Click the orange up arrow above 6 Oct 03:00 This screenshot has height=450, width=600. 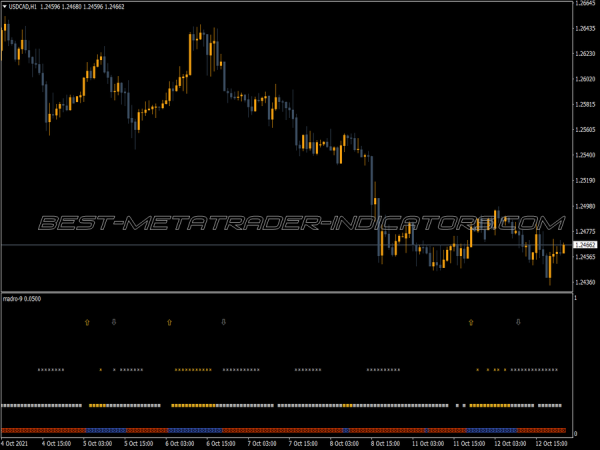[x=170, y=322]
